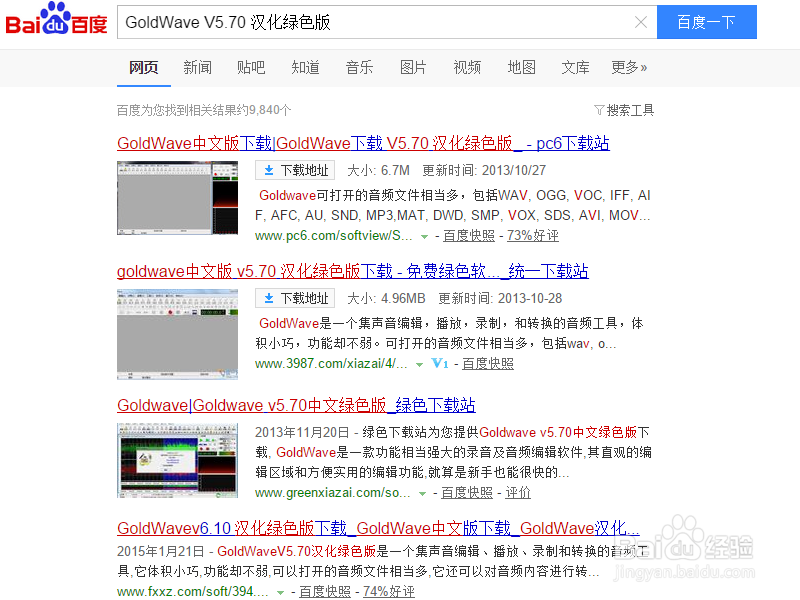Click the 2015年1月21日 date text
This screenshot has height=600, width=800.
[161, 552]
